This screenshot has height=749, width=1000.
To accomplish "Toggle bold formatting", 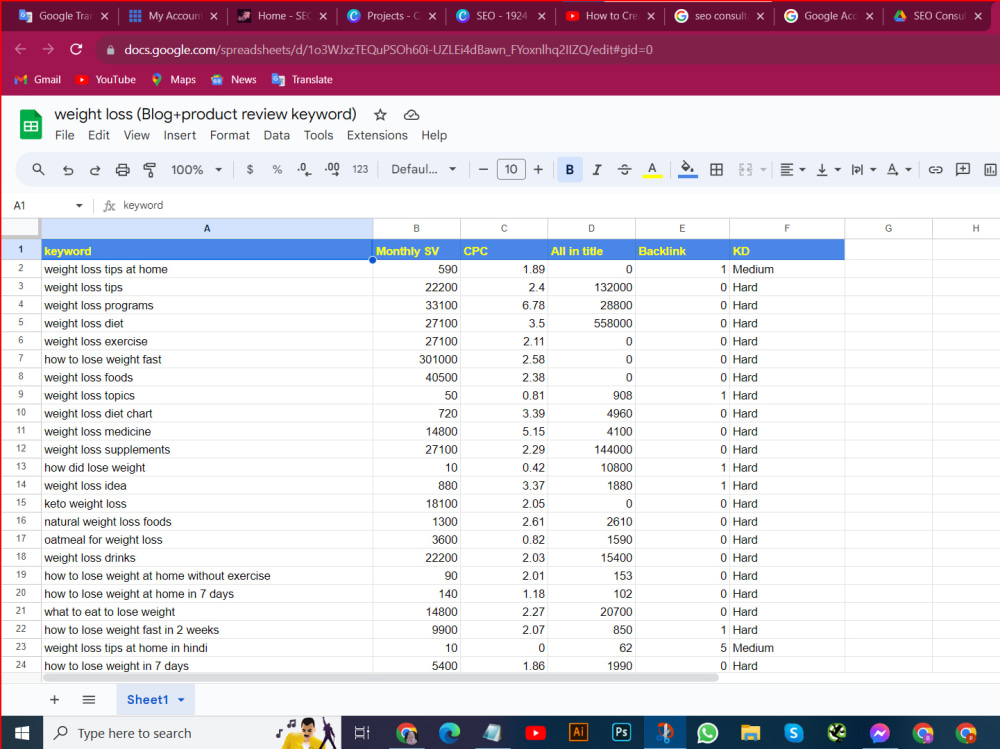I will tap(570, 170).
